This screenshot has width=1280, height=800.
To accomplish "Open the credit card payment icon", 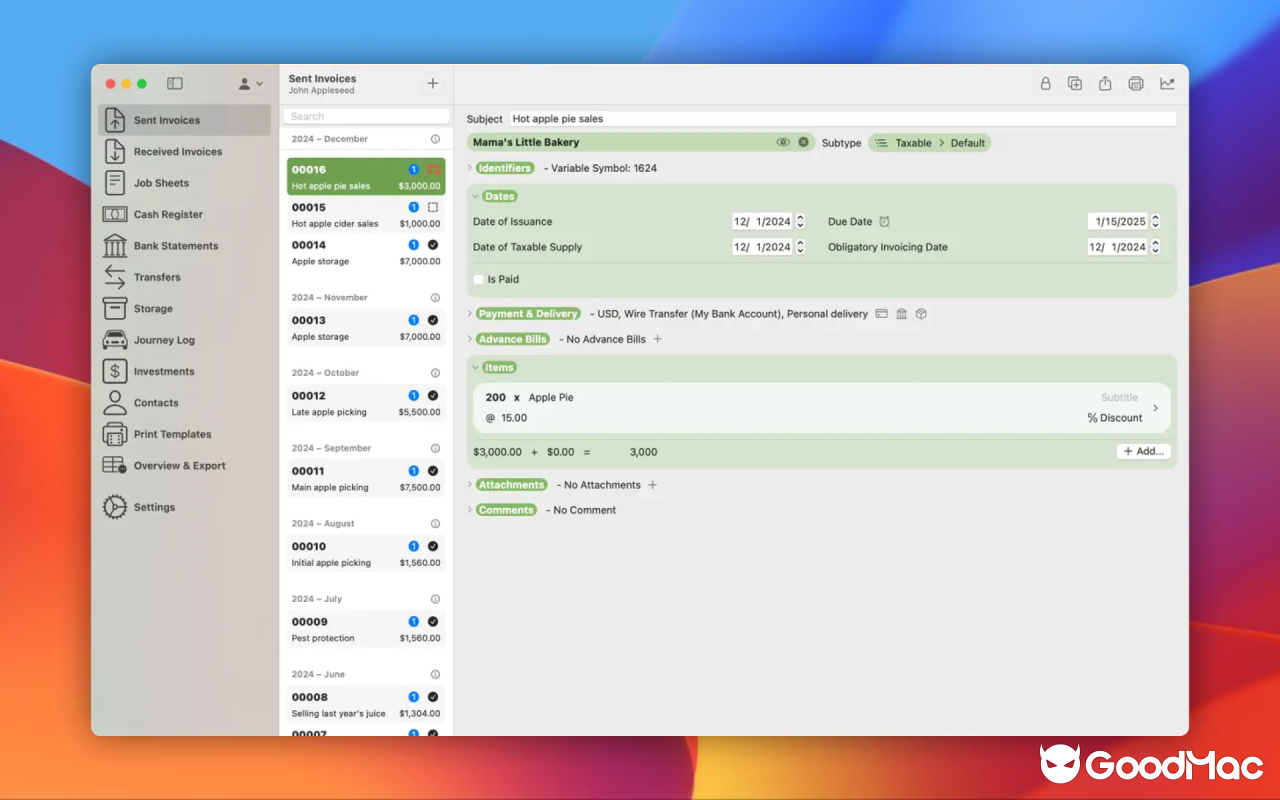I will 881,313.
